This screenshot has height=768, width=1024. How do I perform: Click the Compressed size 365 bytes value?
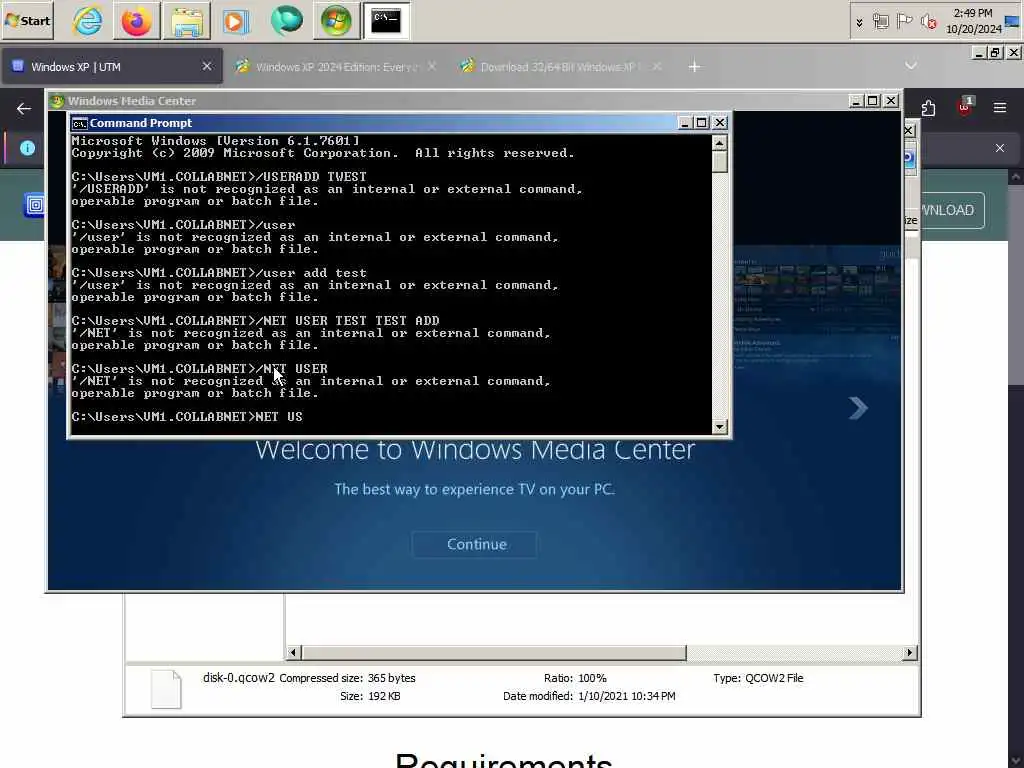tap(391, 679)
